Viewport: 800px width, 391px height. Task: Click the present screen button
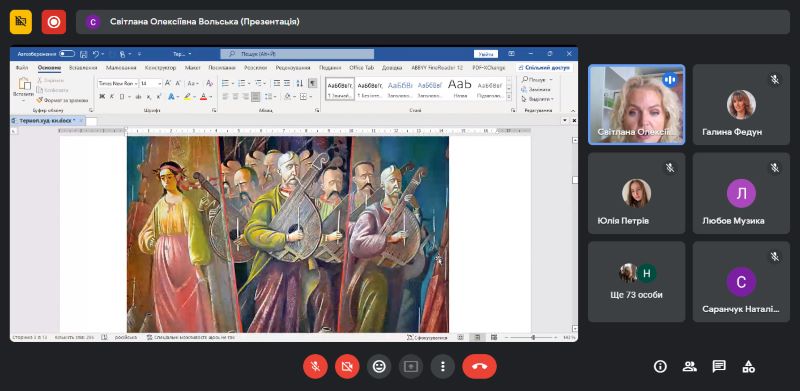[411, 366]
